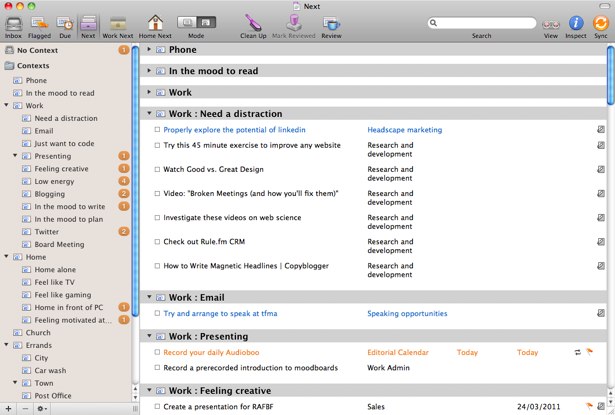Complete the 'Broken Meetings' video task
Screen dimensions: 615x415
click(157, 193)
